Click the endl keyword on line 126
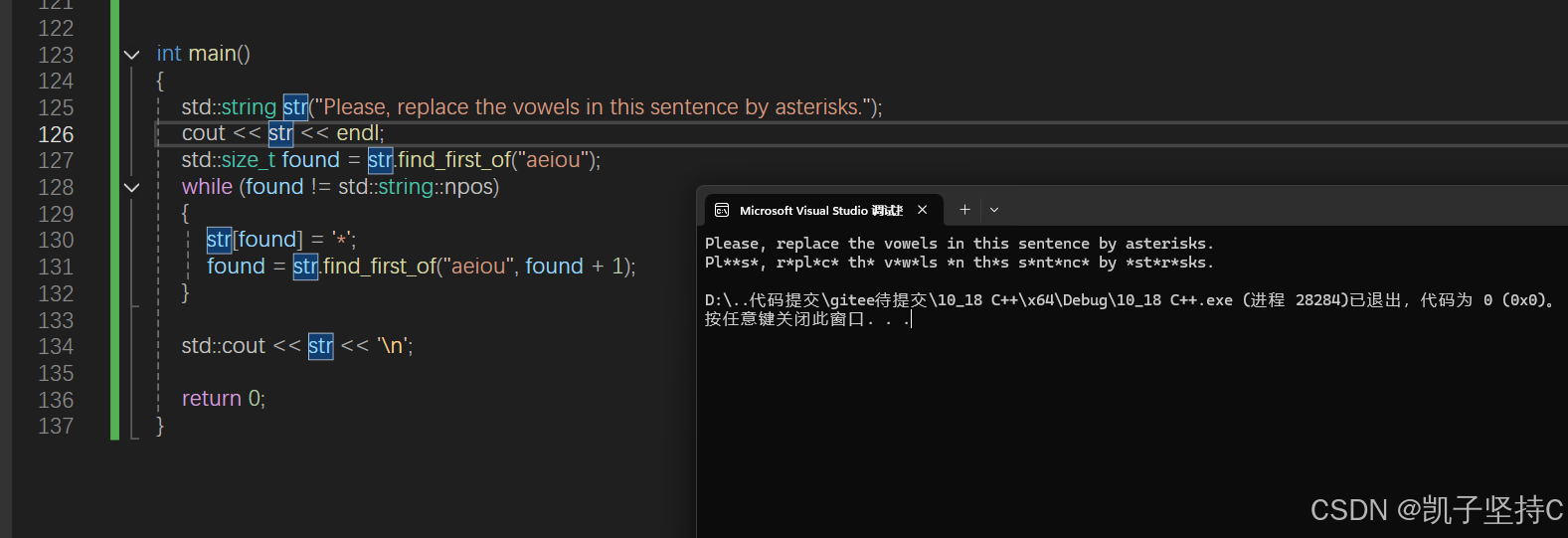Viewport: 1568px width, 538px height. click(x=358, y=133)
